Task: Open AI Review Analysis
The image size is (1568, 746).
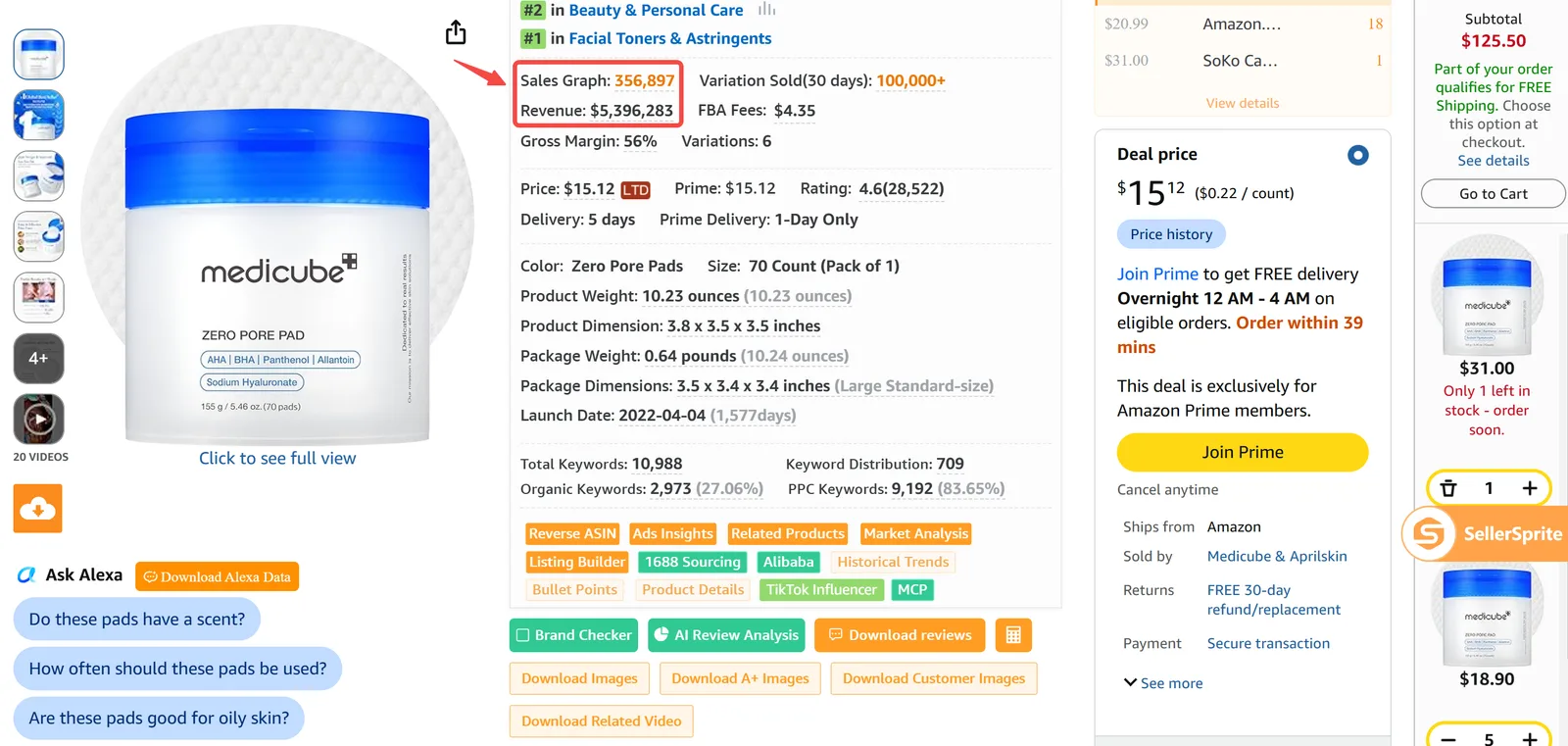Action: [726, 635]
